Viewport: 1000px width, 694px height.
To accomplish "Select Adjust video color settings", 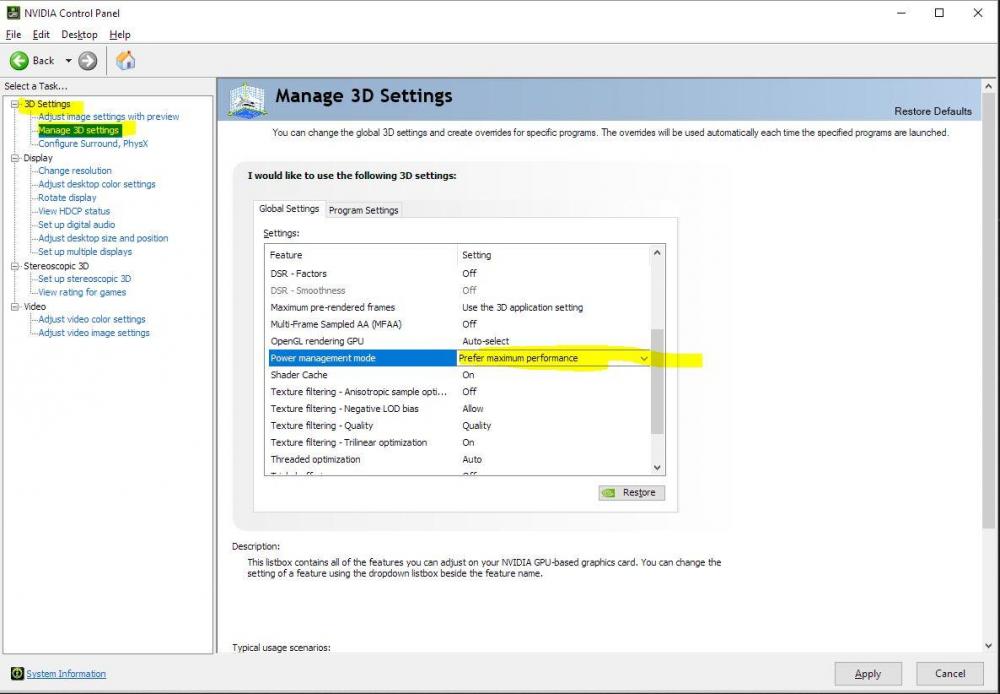I will tap(92, 319).
